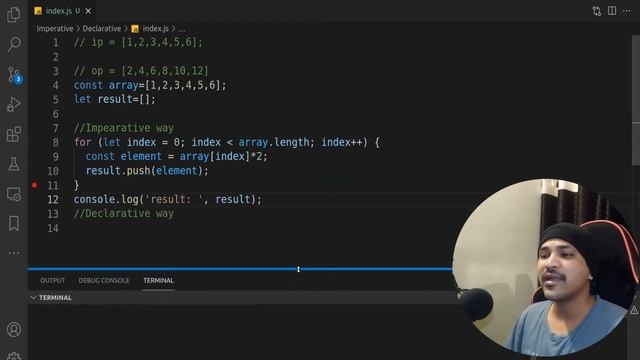Open the Testing flask view

point(13,164)
